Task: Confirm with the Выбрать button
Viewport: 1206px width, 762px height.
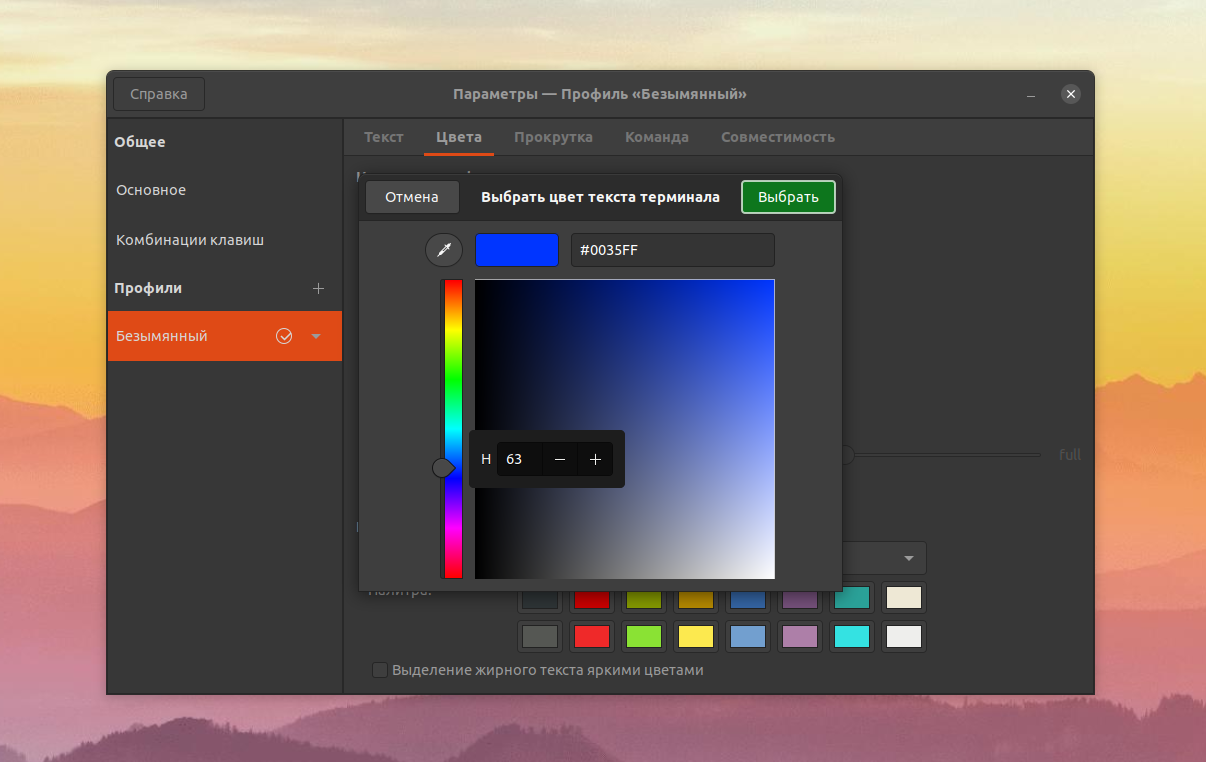Action: 788,197
